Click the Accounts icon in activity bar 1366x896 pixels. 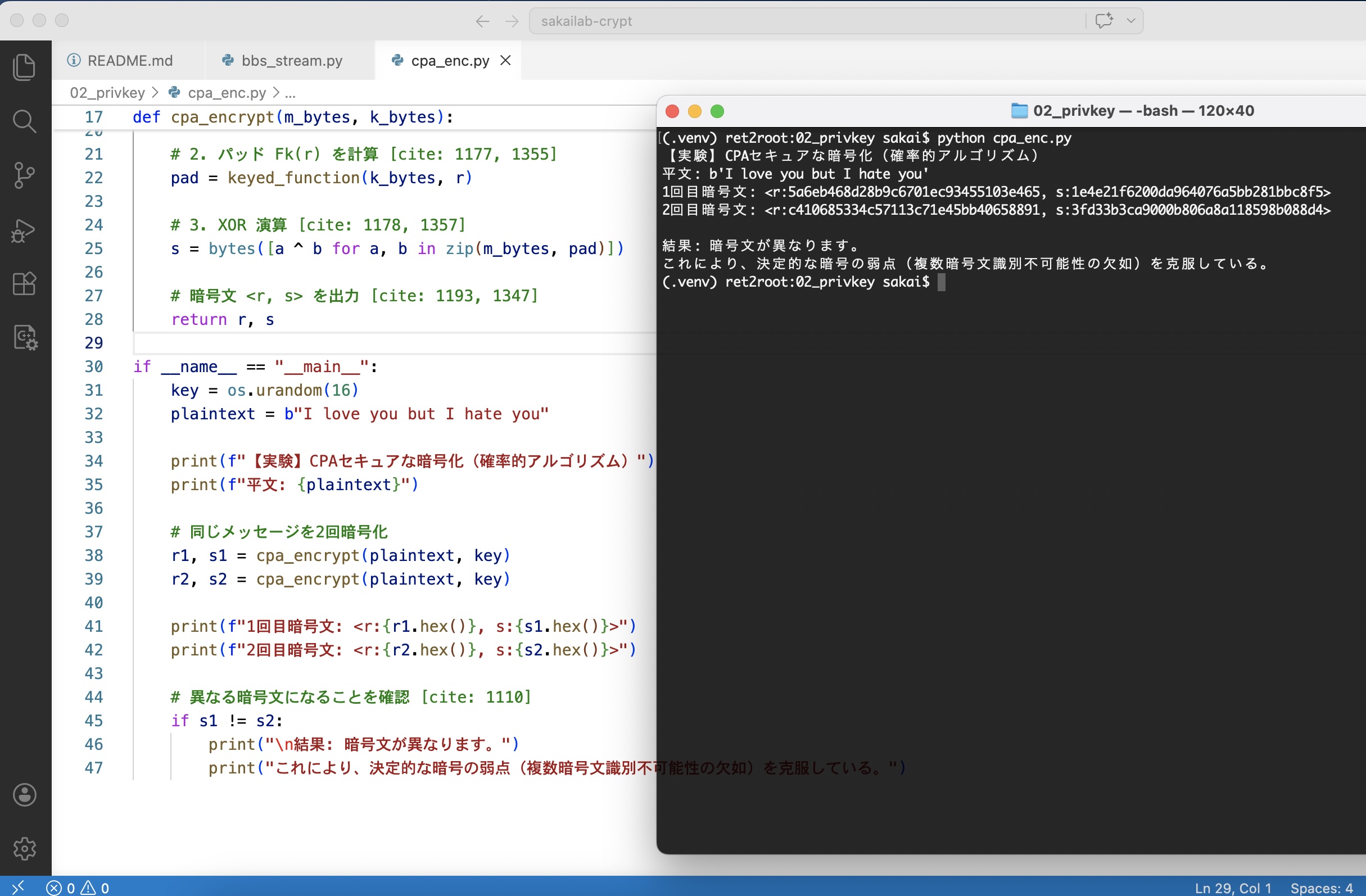pyautogui.click(x=24, y=795)
